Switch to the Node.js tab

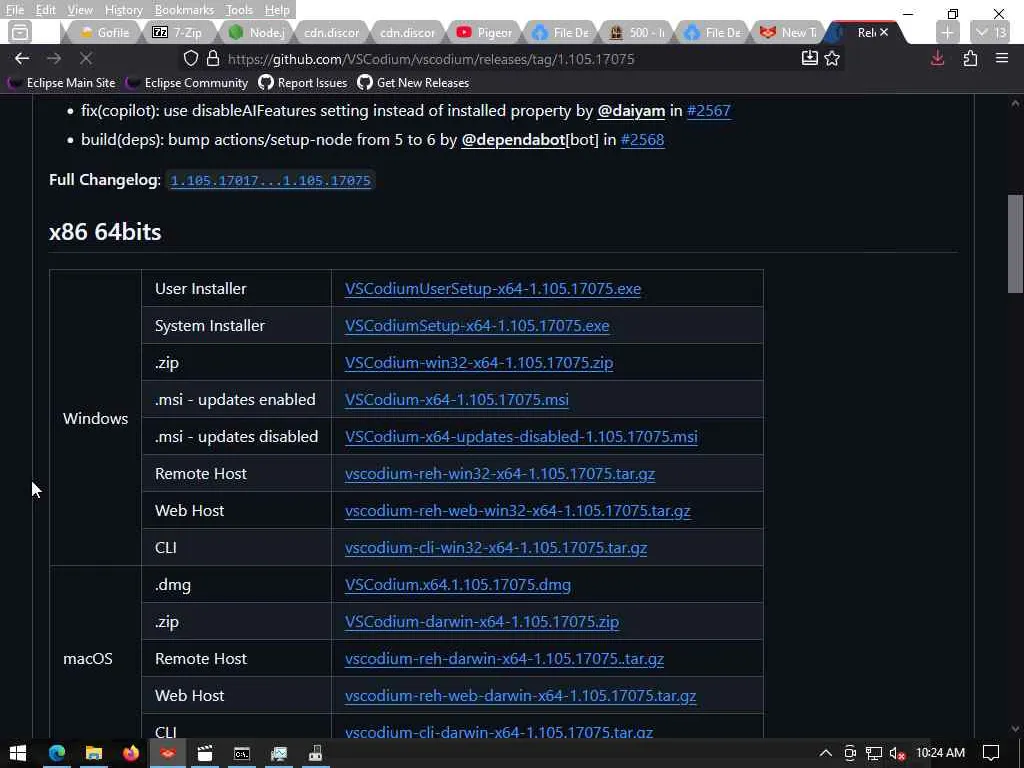coord(256,32)
